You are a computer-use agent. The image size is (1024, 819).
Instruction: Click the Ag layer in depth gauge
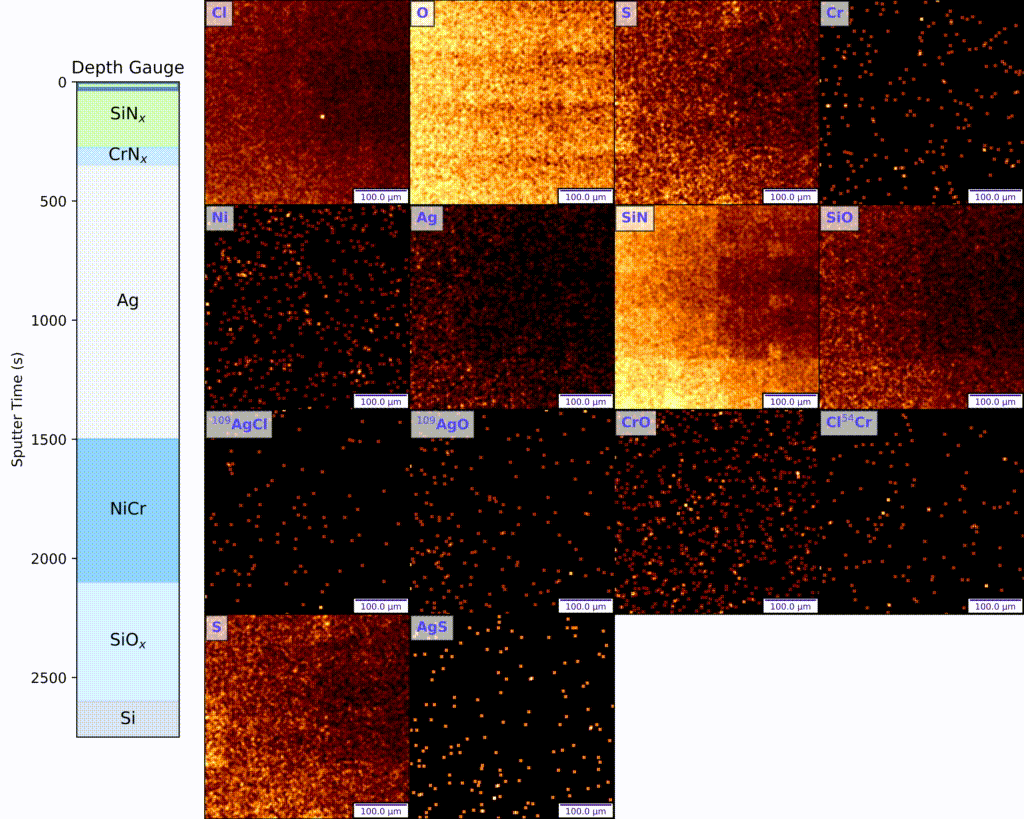pyautogui.click(x=128, y=300)
